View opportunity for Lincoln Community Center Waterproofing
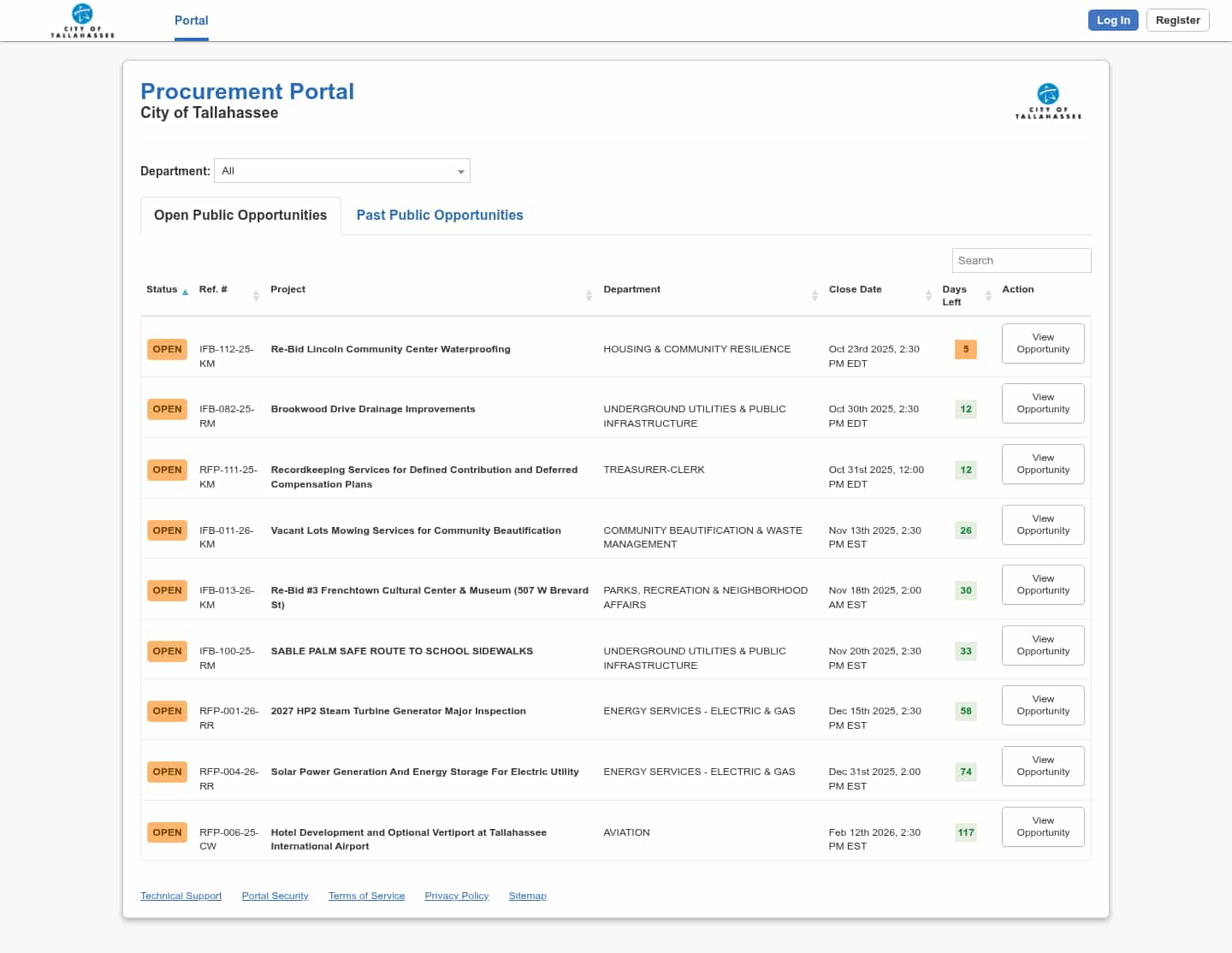The width and height of the screenshot is (1232, 953). [1043, 343]
